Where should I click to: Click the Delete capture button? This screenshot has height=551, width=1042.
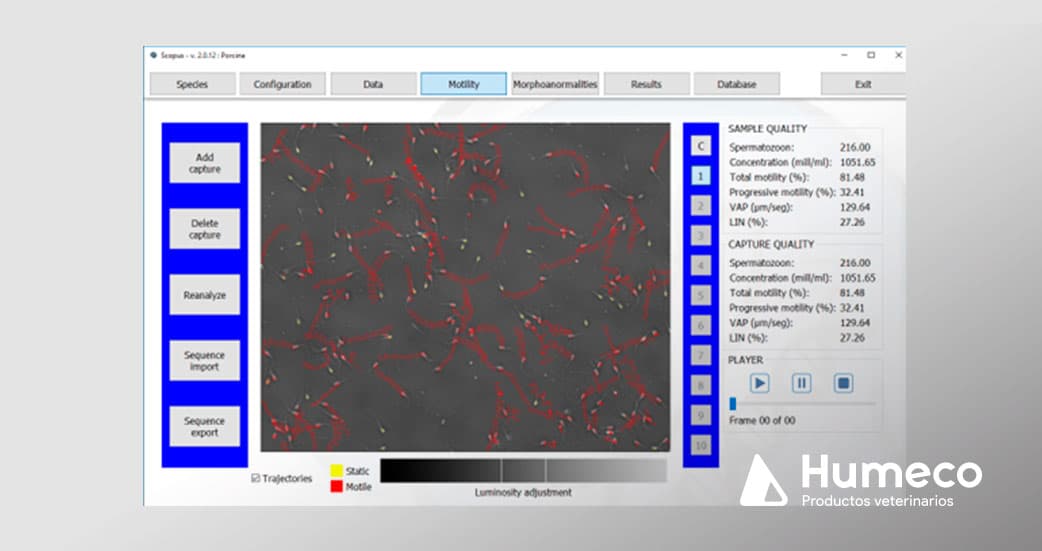point(204,229)
